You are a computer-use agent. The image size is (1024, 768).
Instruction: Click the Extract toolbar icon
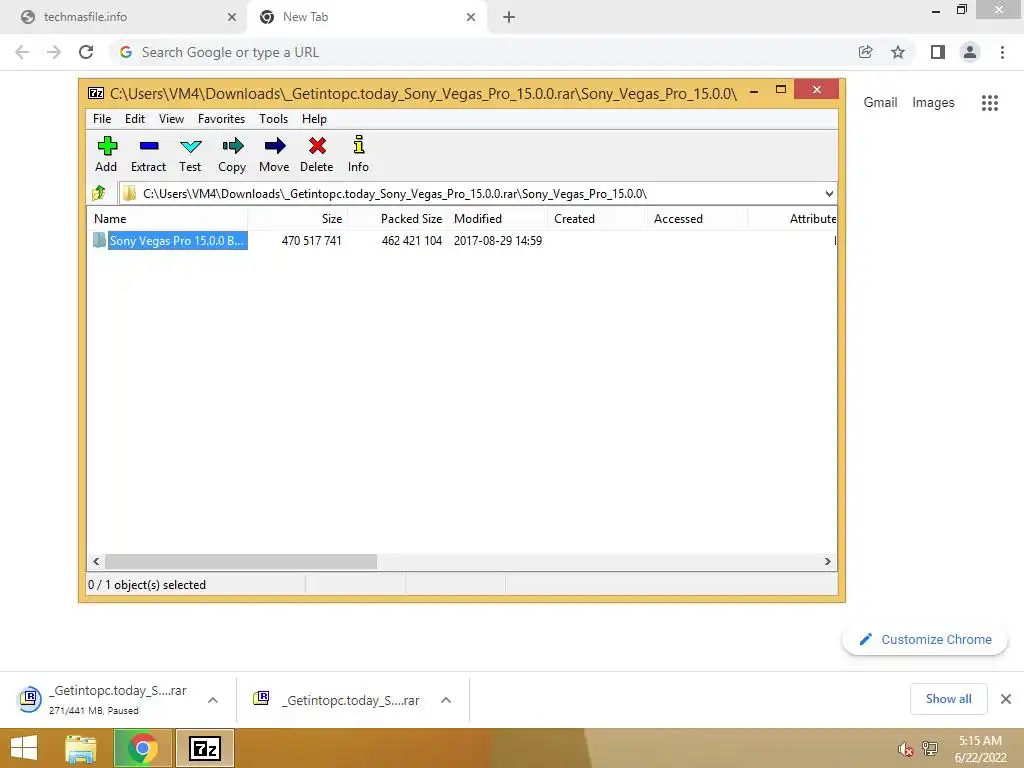[148, 154]
